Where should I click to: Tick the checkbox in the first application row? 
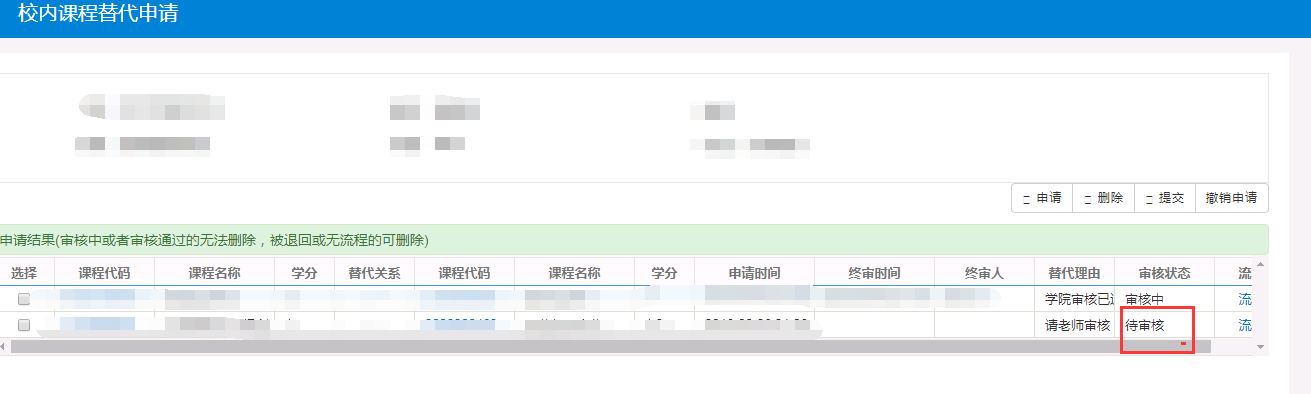pyautogui.click(x=24, y=299)
